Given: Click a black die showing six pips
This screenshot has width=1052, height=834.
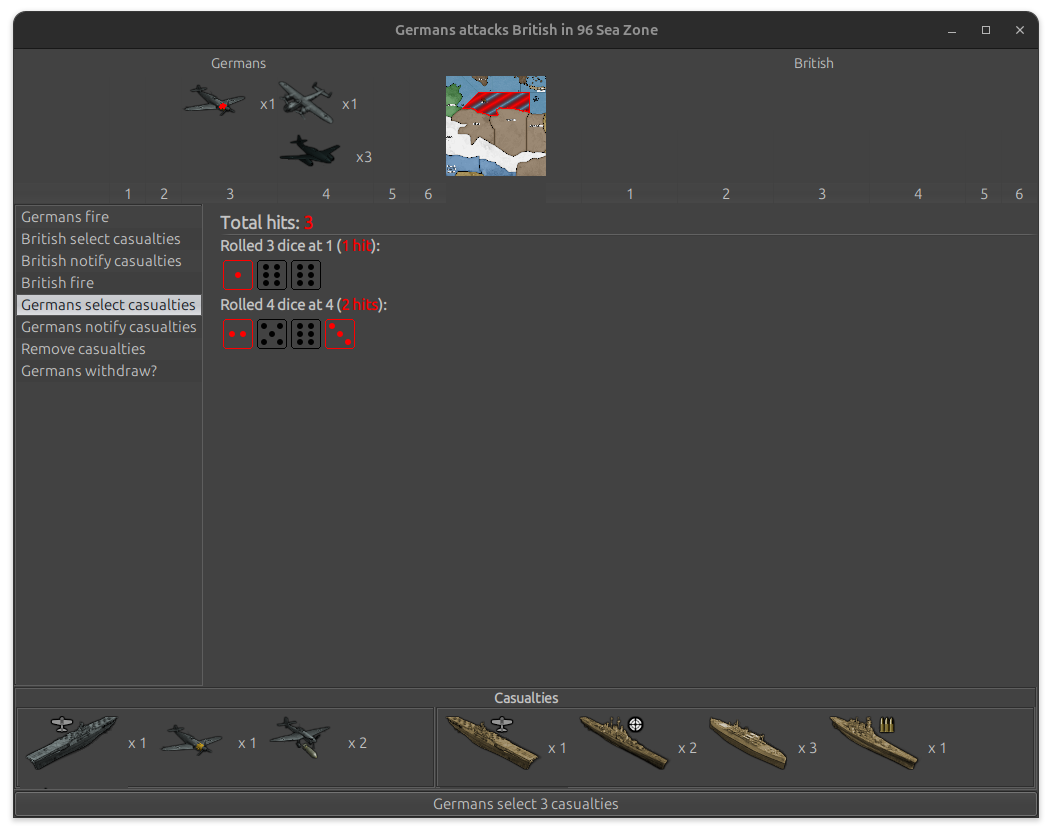Looking at the screenshot, I should (x=271, y=274).
